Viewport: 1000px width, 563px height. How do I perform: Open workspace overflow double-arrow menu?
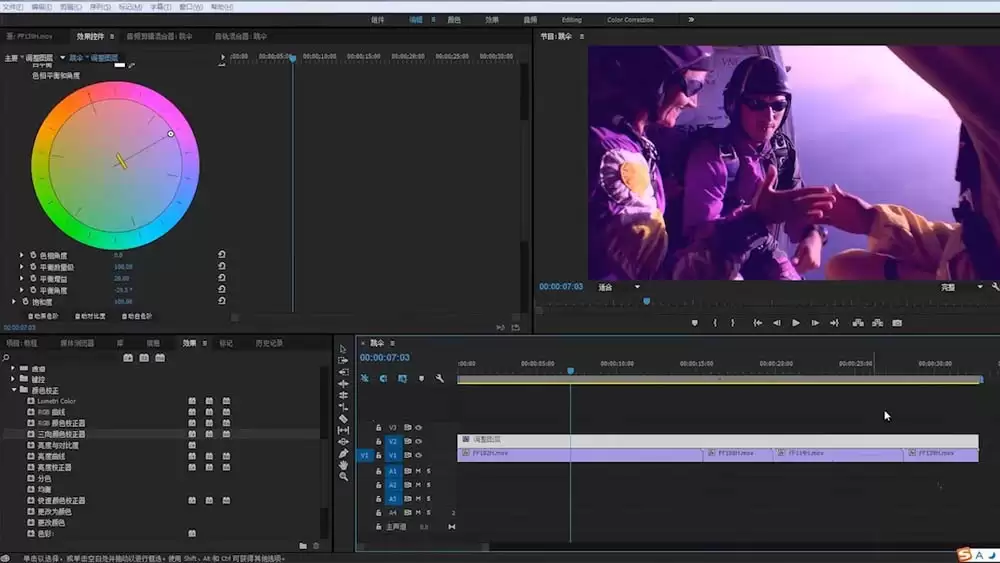click(691, 20)
